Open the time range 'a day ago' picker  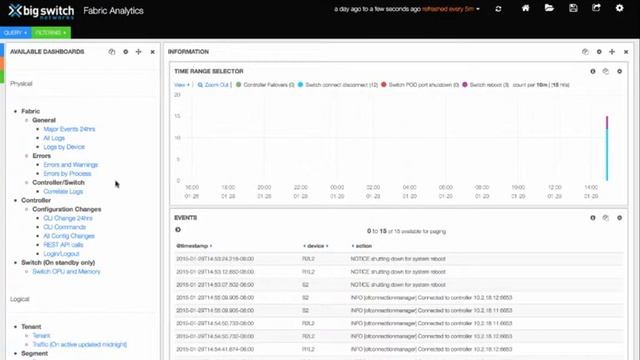pos(377,9)
